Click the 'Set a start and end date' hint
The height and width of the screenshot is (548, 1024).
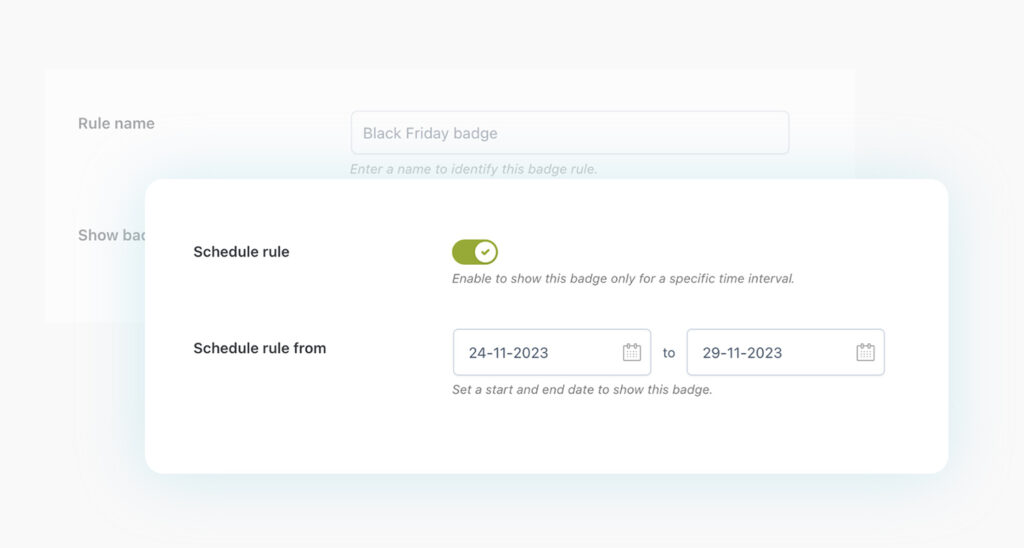(x=581, y=390)
